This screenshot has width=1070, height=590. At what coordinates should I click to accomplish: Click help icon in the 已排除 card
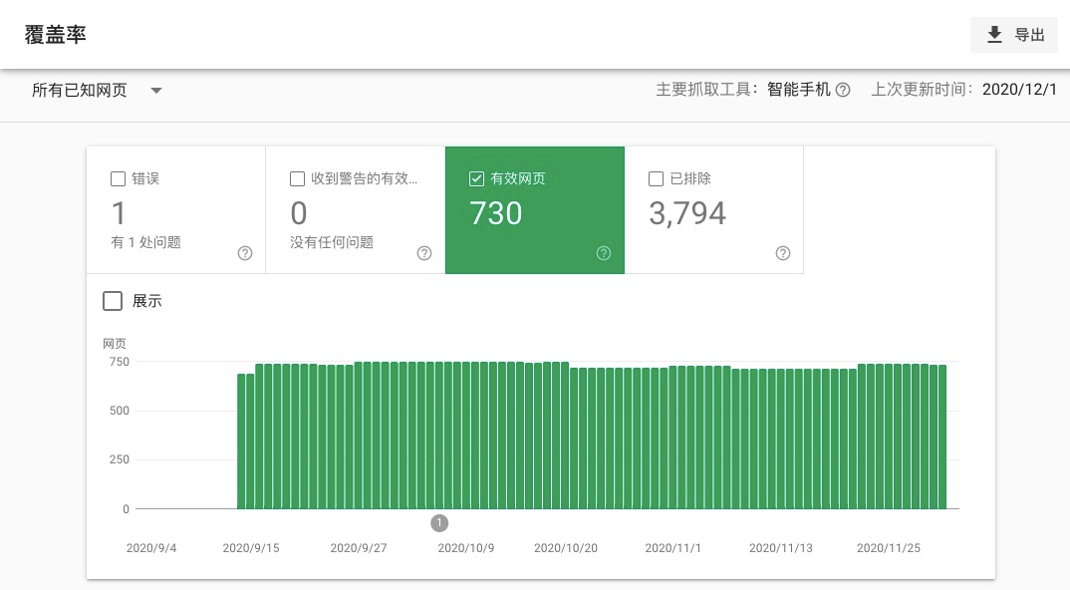pos(783,253)
